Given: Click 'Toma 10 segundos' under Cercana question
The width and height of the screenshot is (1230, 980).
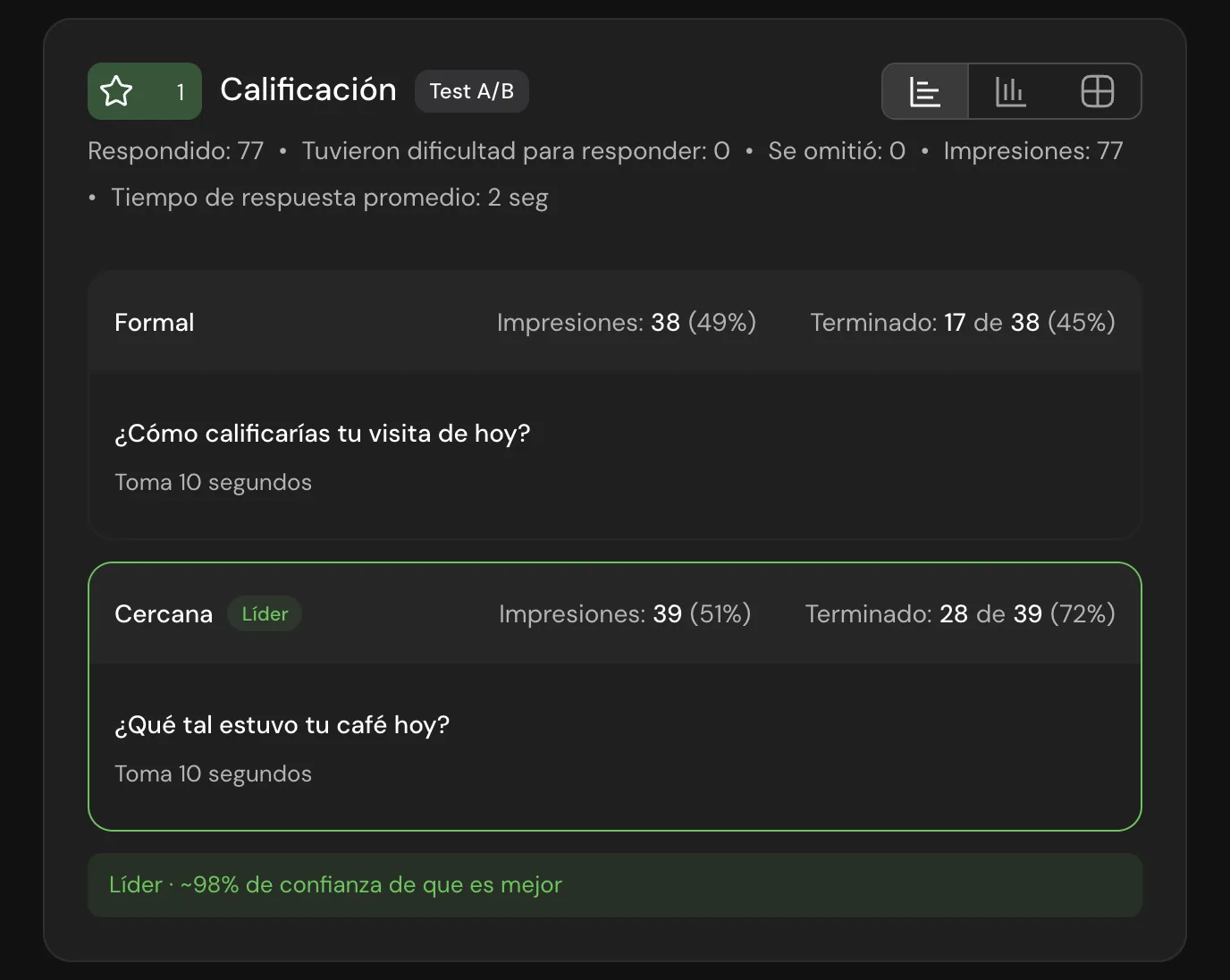Looking at the screenshot, I should tap(214, 774).
